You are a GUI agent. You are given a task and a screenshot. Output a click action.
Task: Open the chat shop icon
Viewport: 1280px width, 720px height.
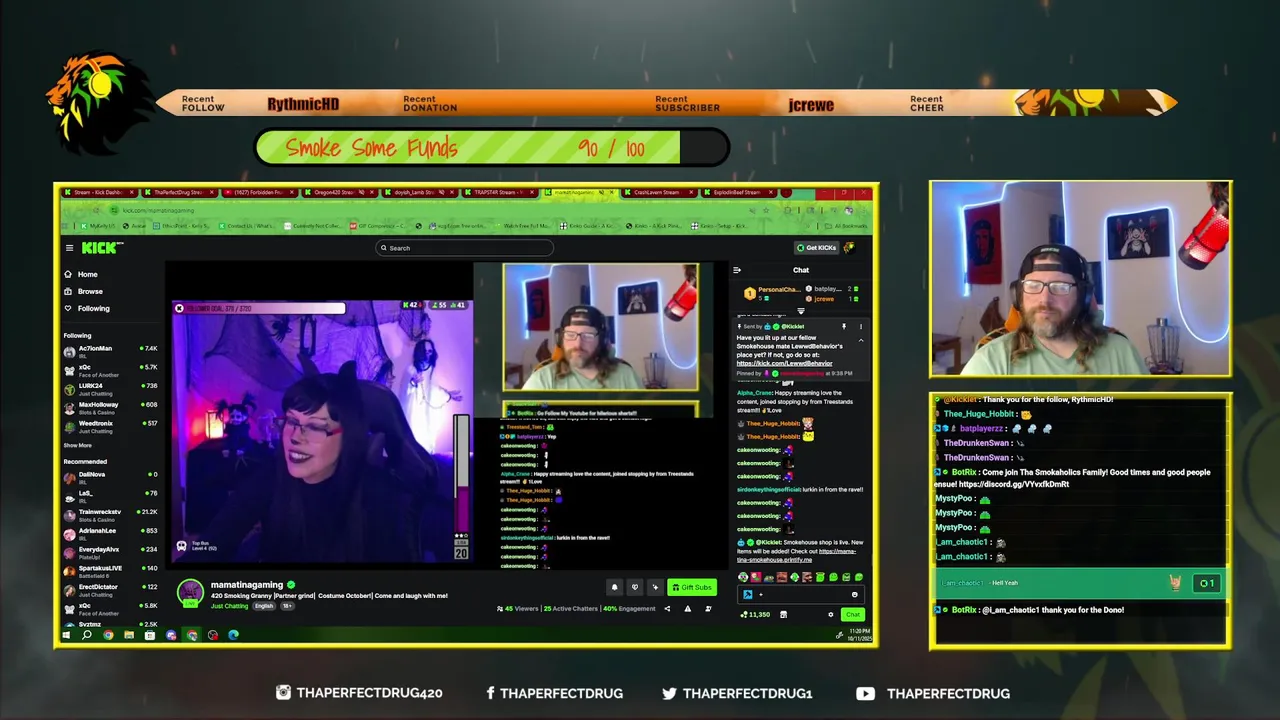coord(783,614)
